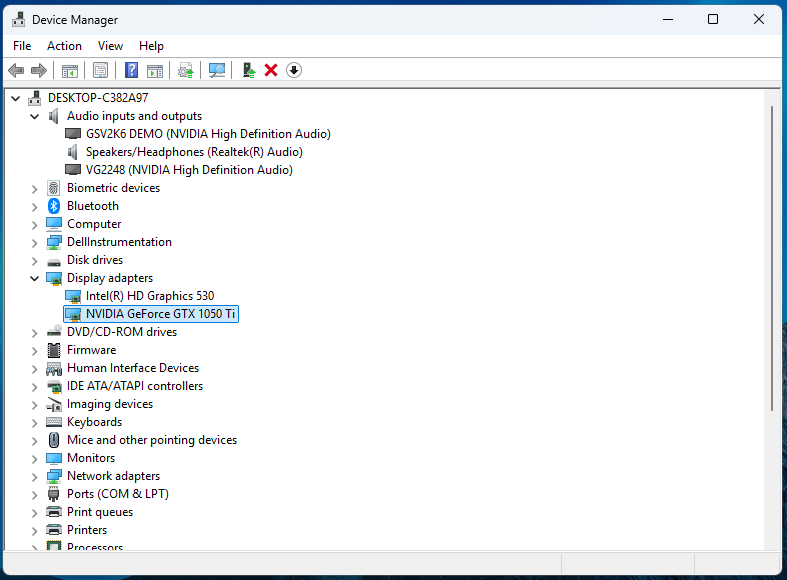The width and height of the screenshot is (787, 580).
Task: Select Speakers/Headphones (Realtek(R) Audio) device
Action: [x=193, y=152]
